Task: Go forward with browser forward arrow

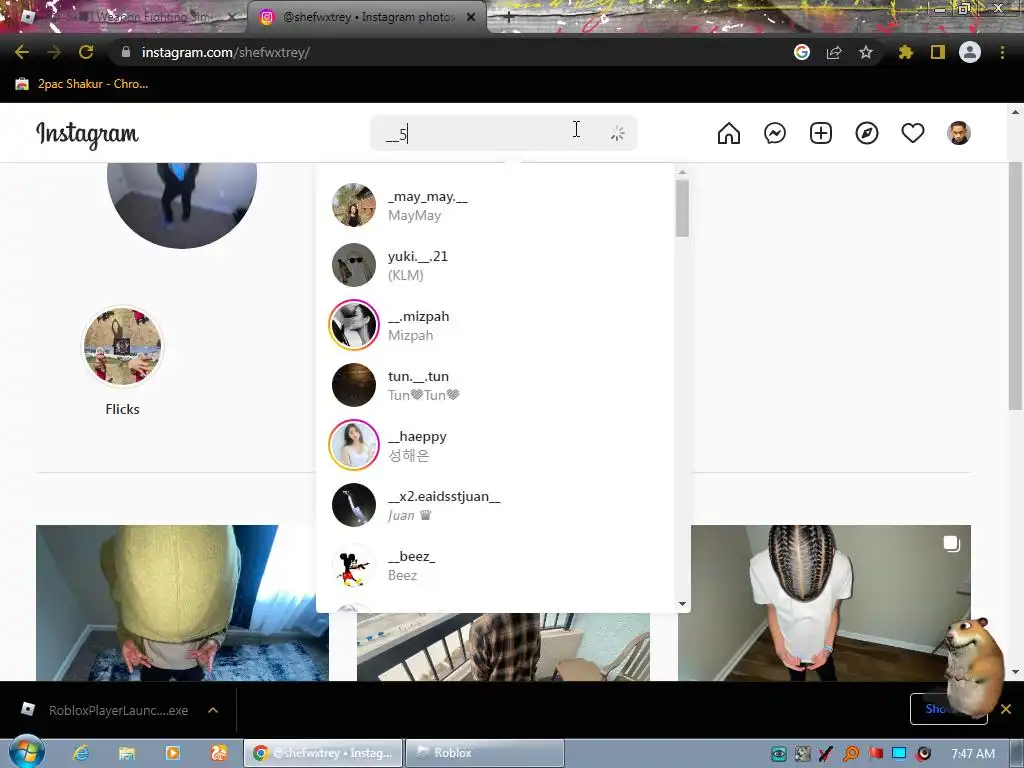Action: tap(54, 52)
